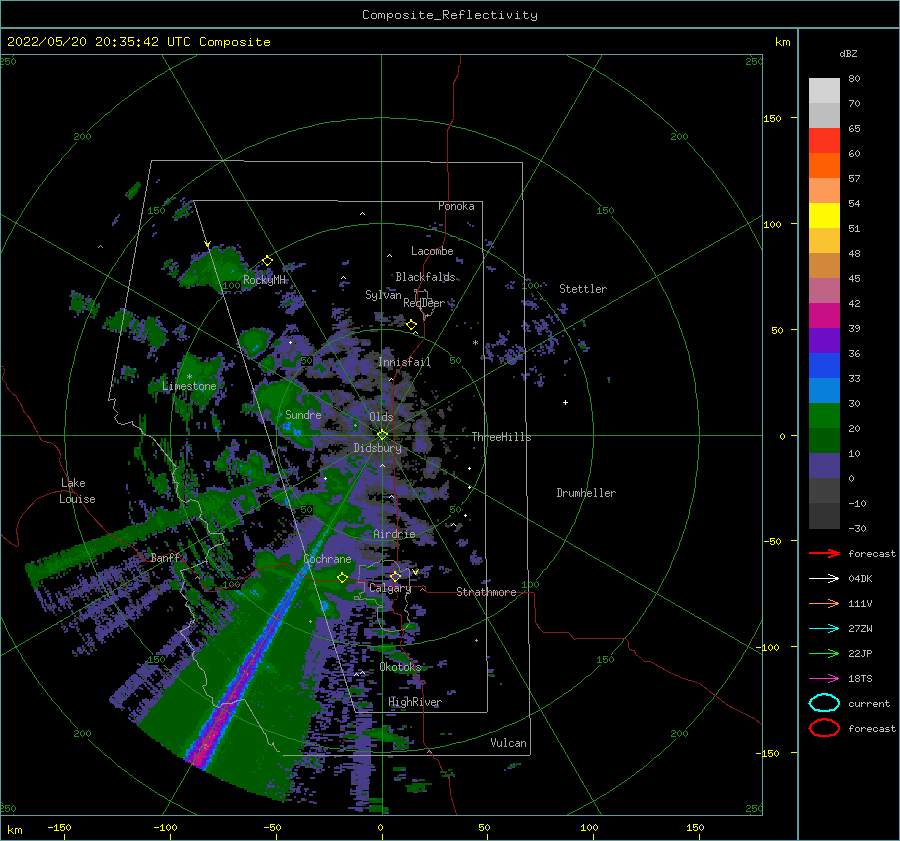This screenshot has width=900, height=841.
Task: Pick the slate 0-10 dBZ swatch
Action: tap(824, 466)
